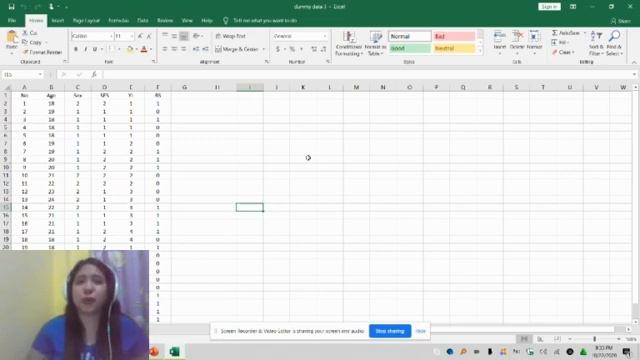
Task: Open the font color dropdown arrow
Action: point(151,49)
